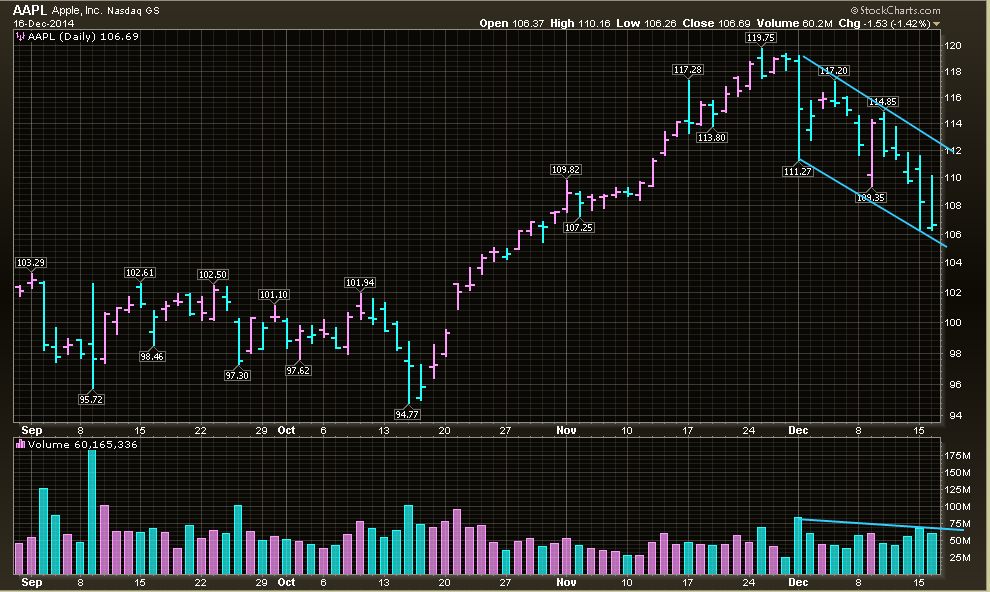Screen dimensions: 990x592
Task: Click the last price bar closing at 106.69
Action: tap(932, 202)
